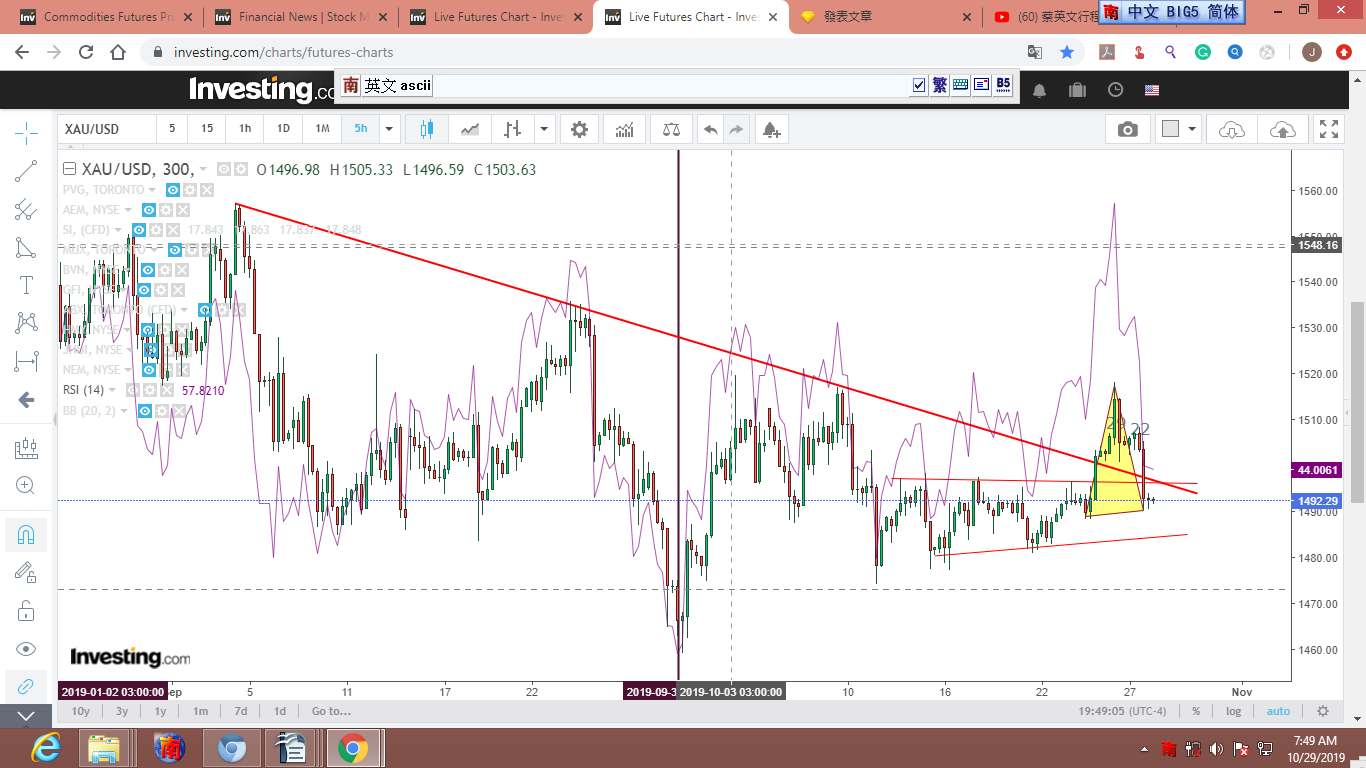1366x768 pixels.
Task: Click the XAU/USD symbol search field
Action: [x=105, y=129]
